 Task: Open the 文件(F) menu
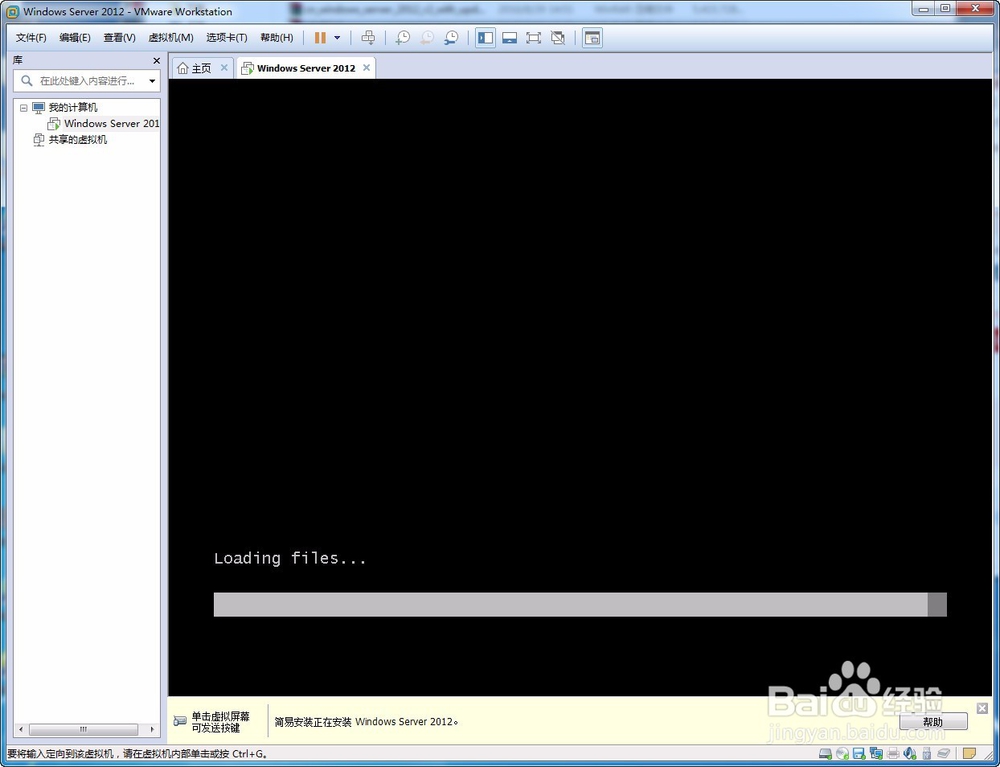[x=31, y=38]
